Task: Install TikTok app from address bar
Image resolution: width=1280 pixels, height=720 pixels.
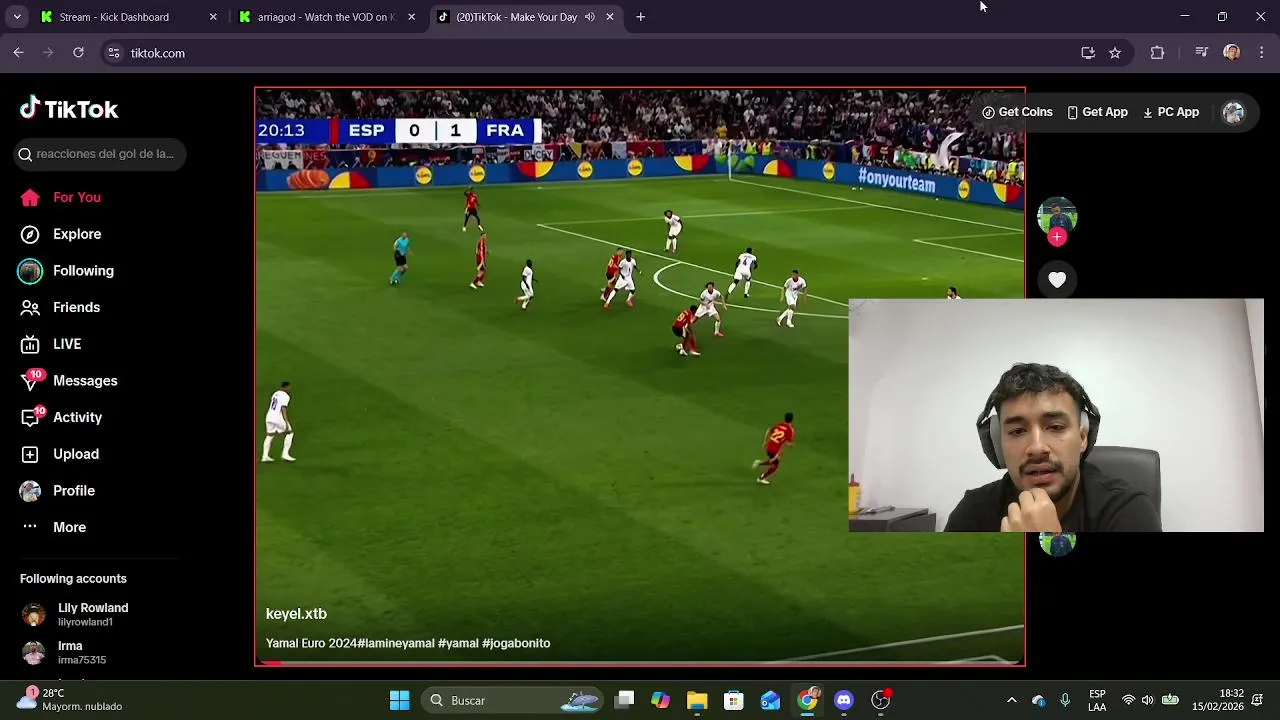Action: click(x=1088, y=53)
